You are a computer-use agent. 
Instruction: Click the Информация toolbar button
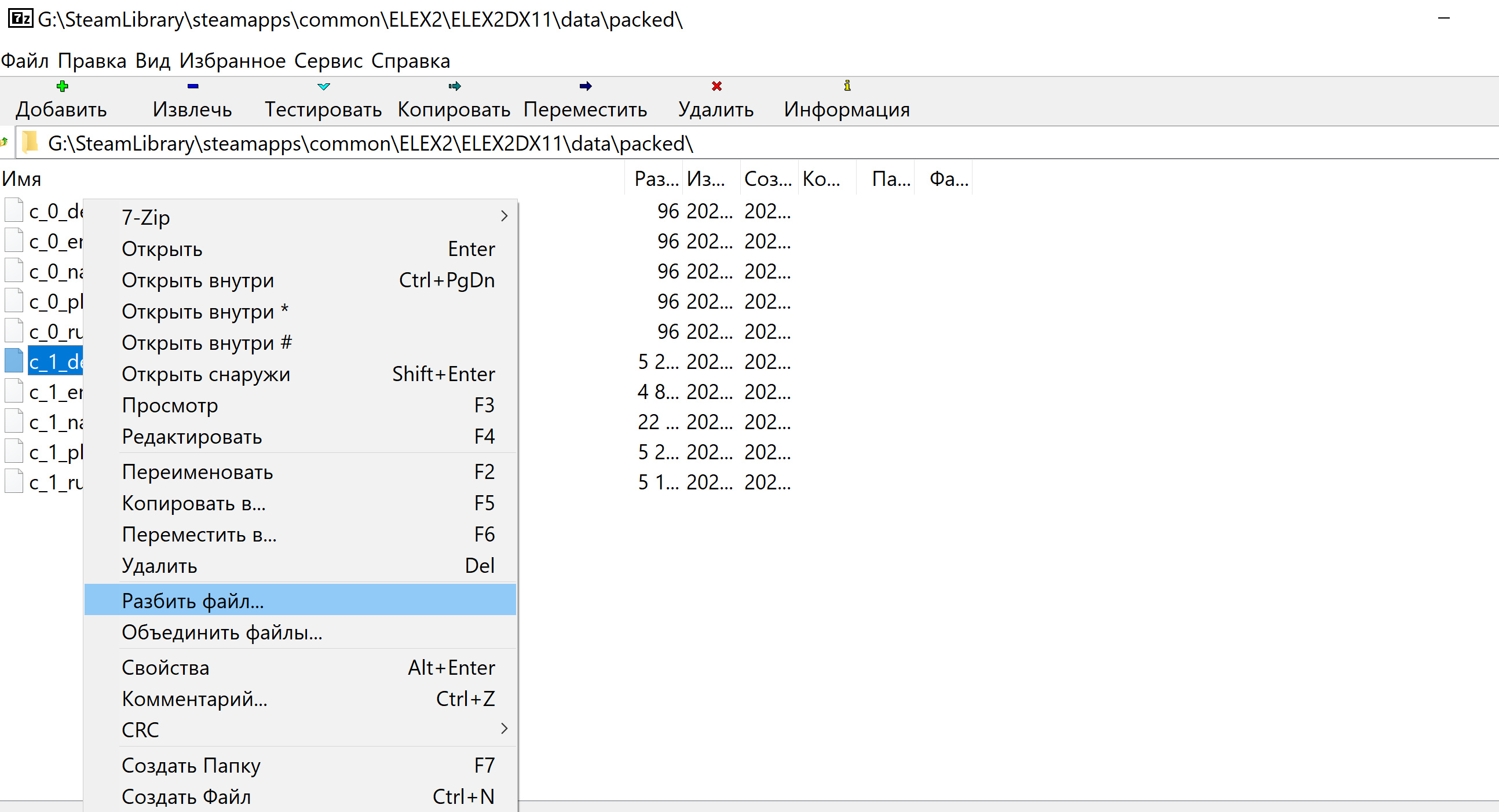(x=847, y=101)
